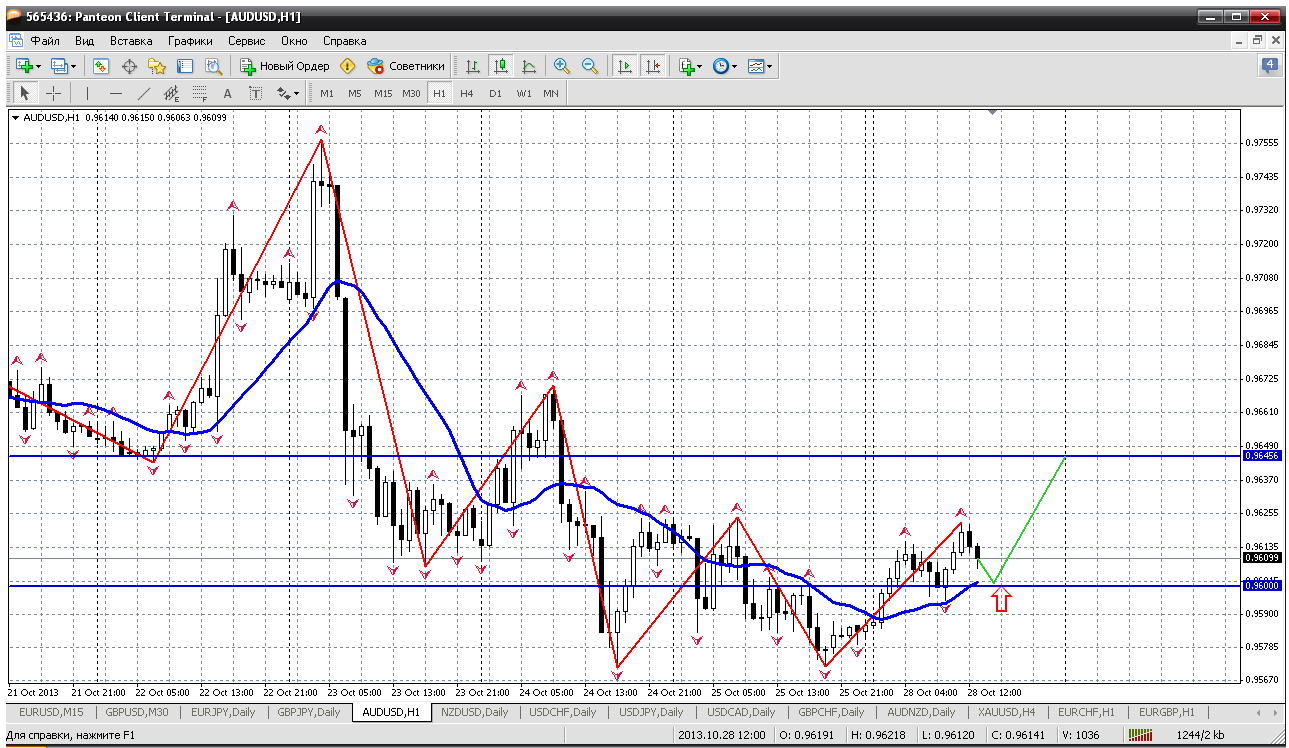Select the Fibonacci Retracement tool
1289x748 pixels.
pos(200,93)
